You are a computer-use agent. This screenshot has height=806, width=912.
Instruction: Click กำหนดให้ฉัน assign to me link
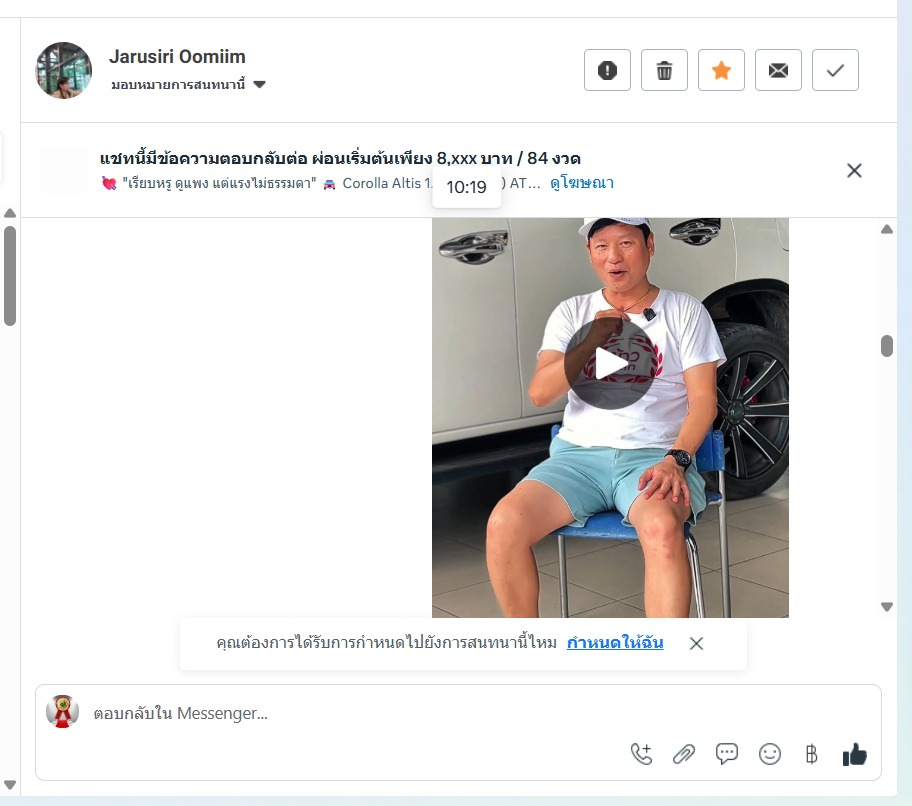[615, 643]
